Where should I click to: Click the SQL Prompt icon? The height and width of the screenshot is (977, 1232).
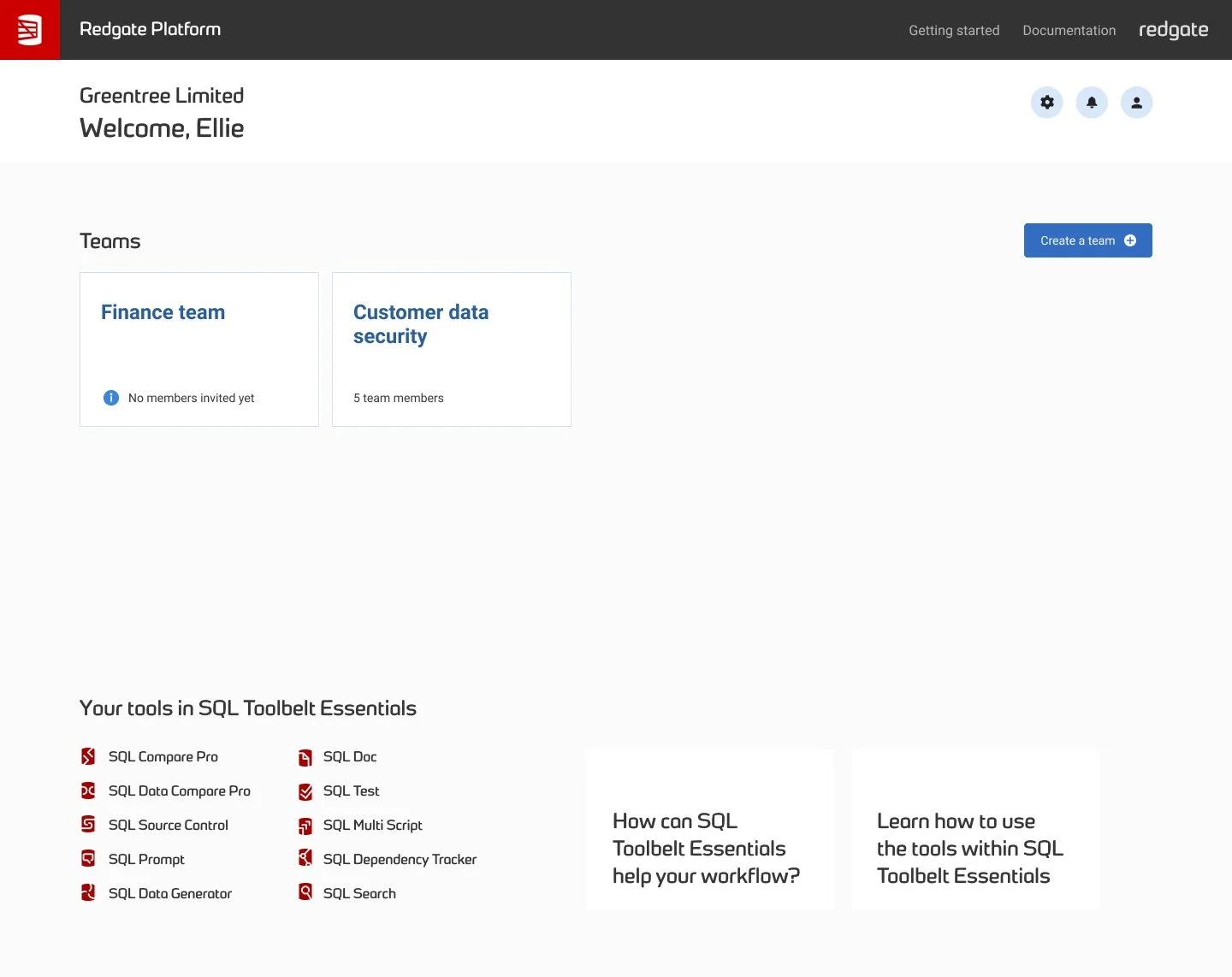point(88,858)
